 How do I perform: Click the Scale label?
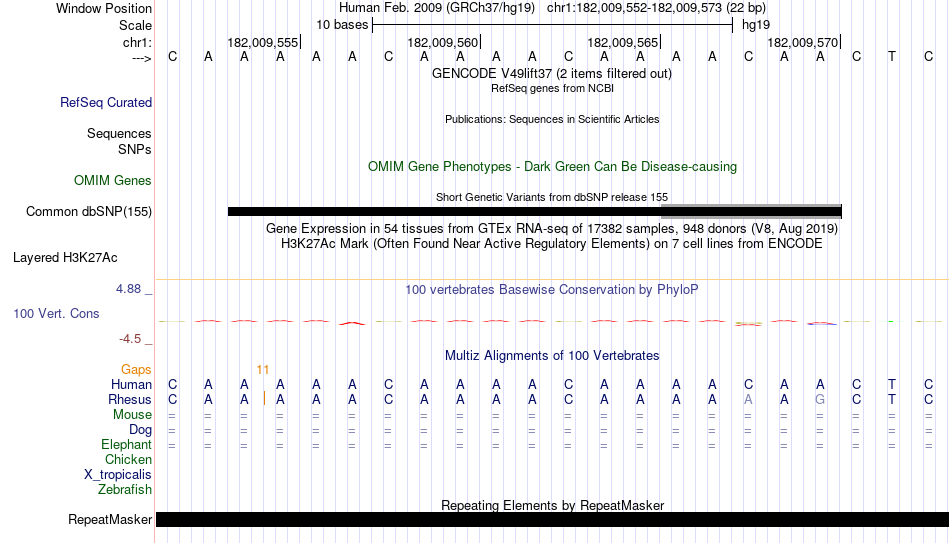point(135,25)
